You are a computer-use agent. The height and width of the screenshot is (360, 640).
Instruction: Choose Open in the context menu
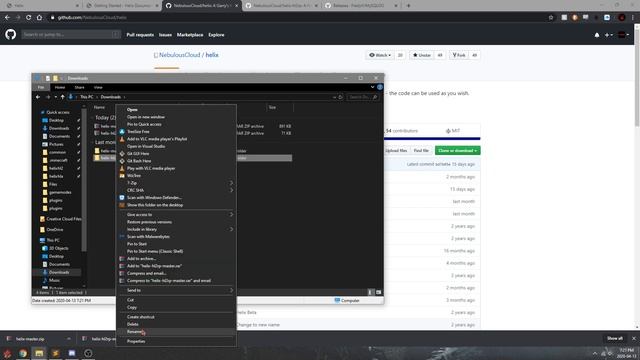[132, 109]
